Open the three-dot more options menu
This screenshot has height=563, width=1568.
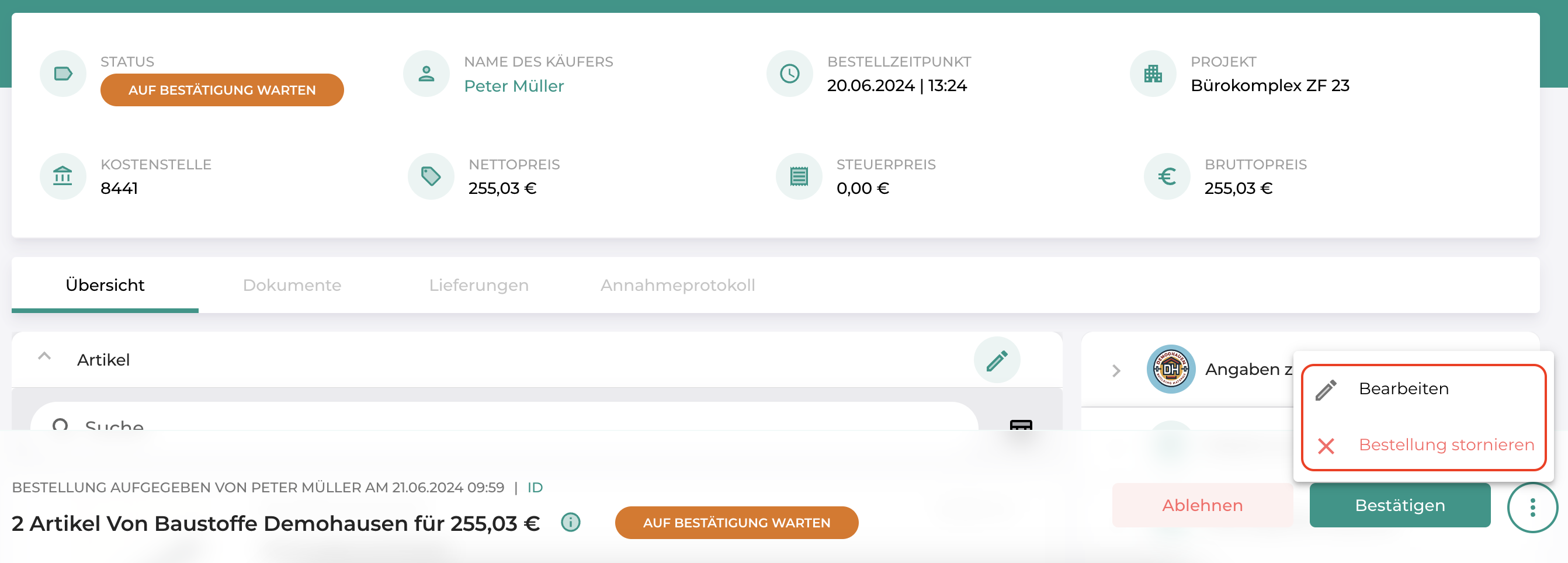(1532, 507)
